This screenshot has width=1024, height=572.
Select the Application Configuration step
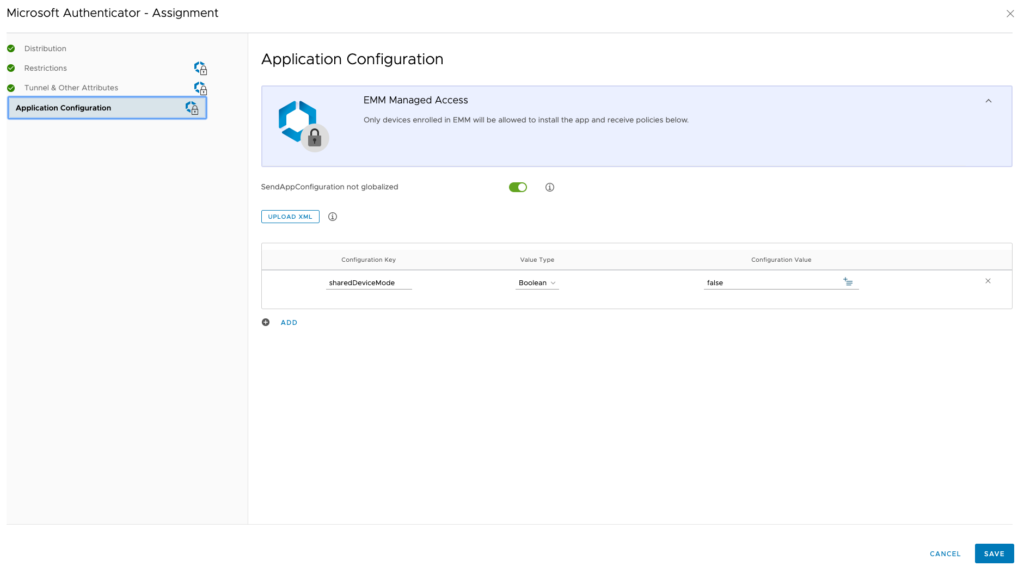pyautogui.click(x=107, y=108)
